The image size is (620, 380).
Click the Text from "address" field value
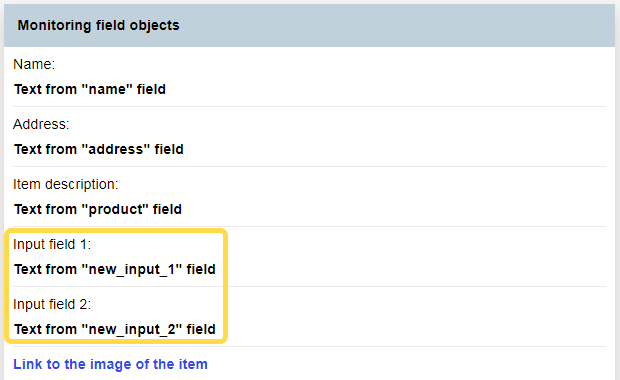point(99,149)
